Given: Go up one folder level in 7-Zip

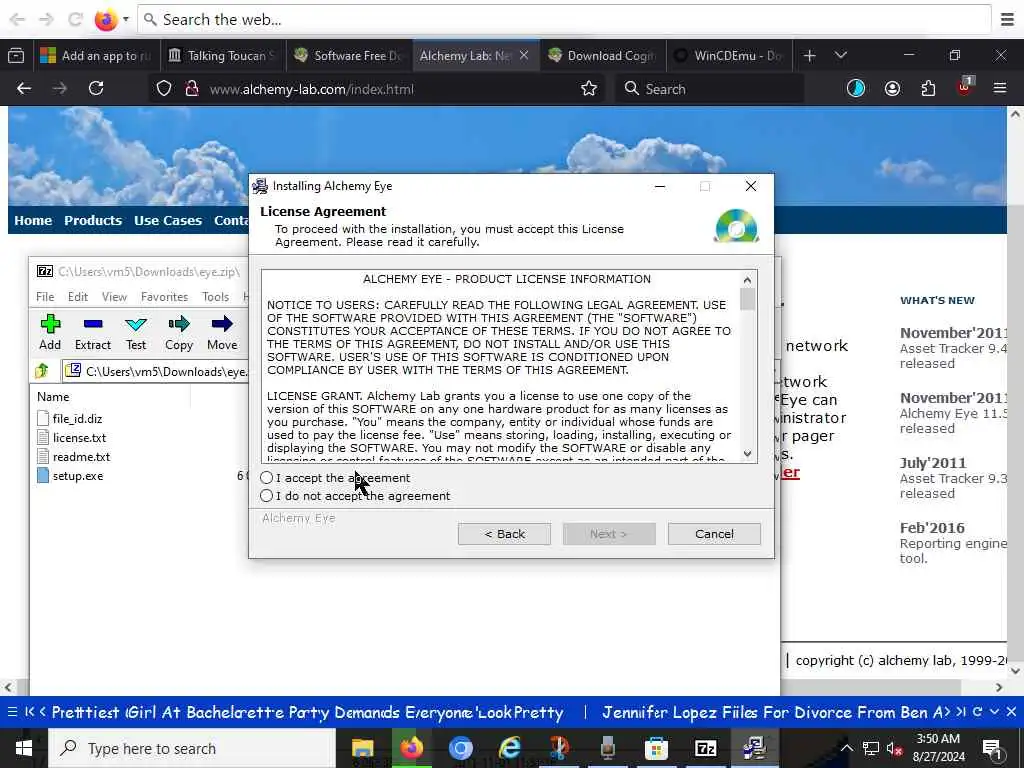Looking at the screenshot, I should click(x=42, y=371).
